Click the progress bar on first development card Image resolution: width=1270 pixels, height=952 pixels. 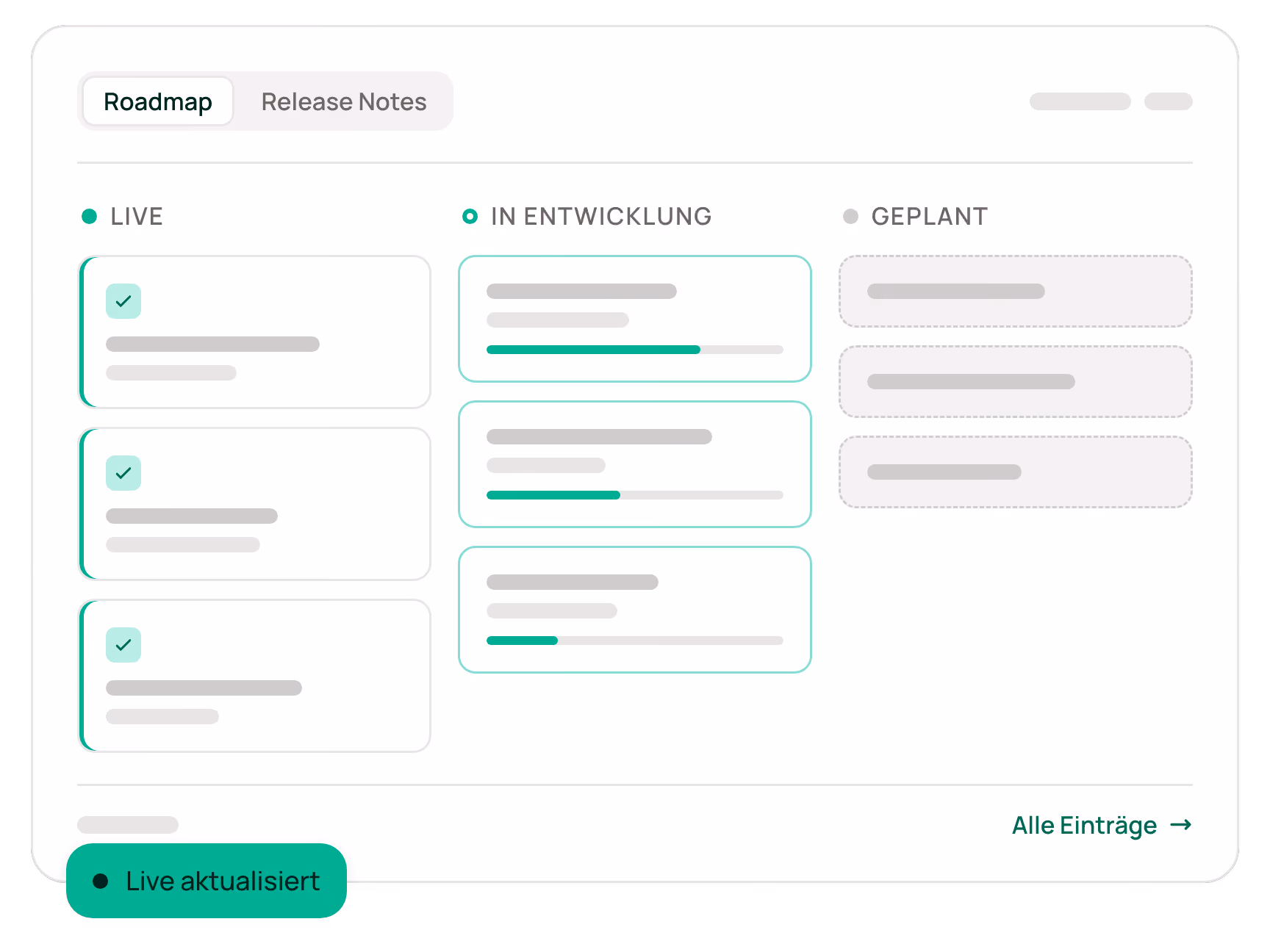(635, 350)
